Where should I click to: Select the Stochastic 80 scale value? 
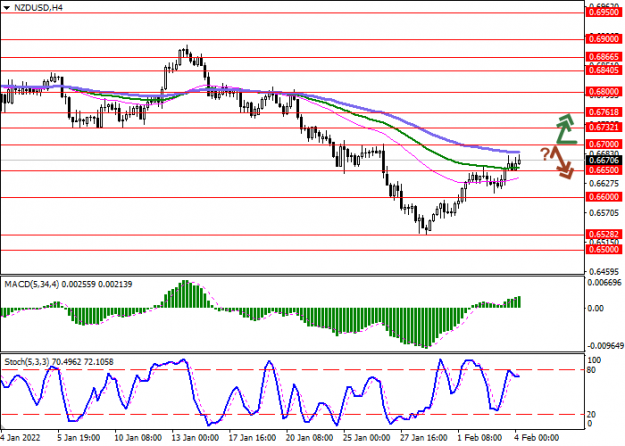(592, 371)
